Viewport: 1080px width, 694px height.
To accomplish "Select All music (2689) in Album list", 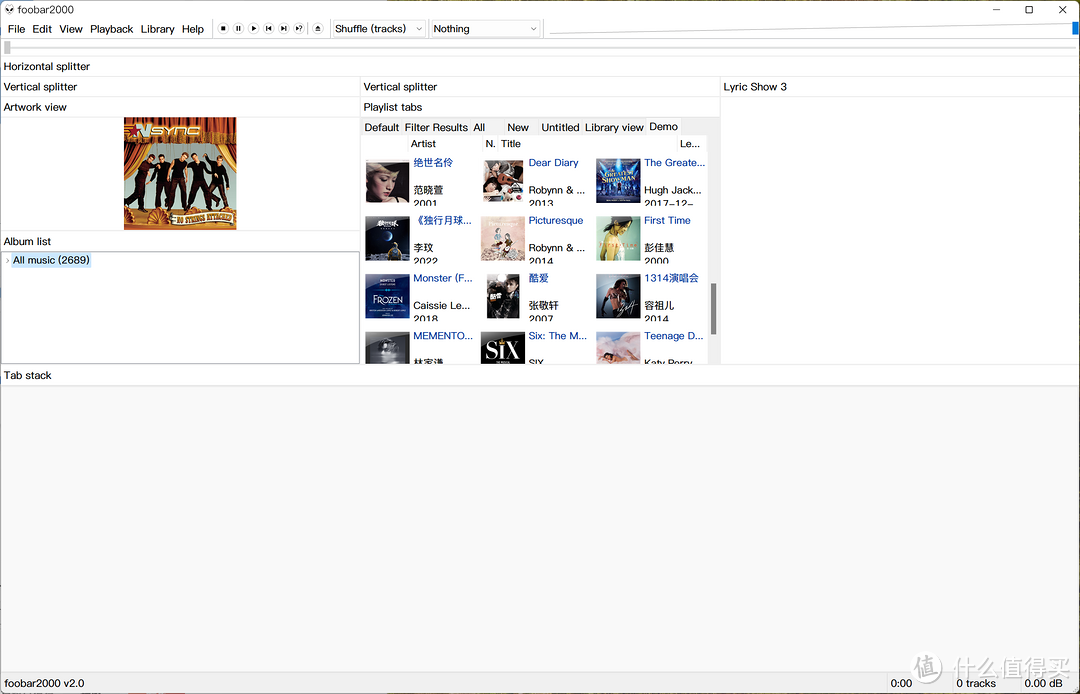I will (51, 260).
